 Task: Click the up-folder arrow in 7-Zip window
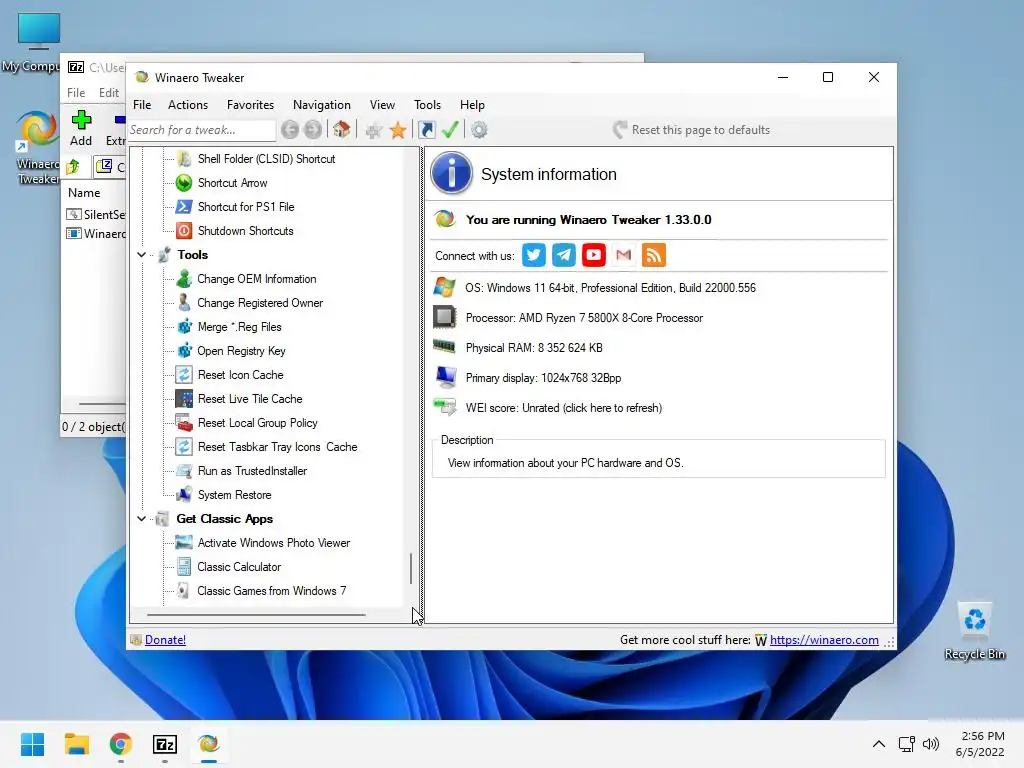click(73, 167)
